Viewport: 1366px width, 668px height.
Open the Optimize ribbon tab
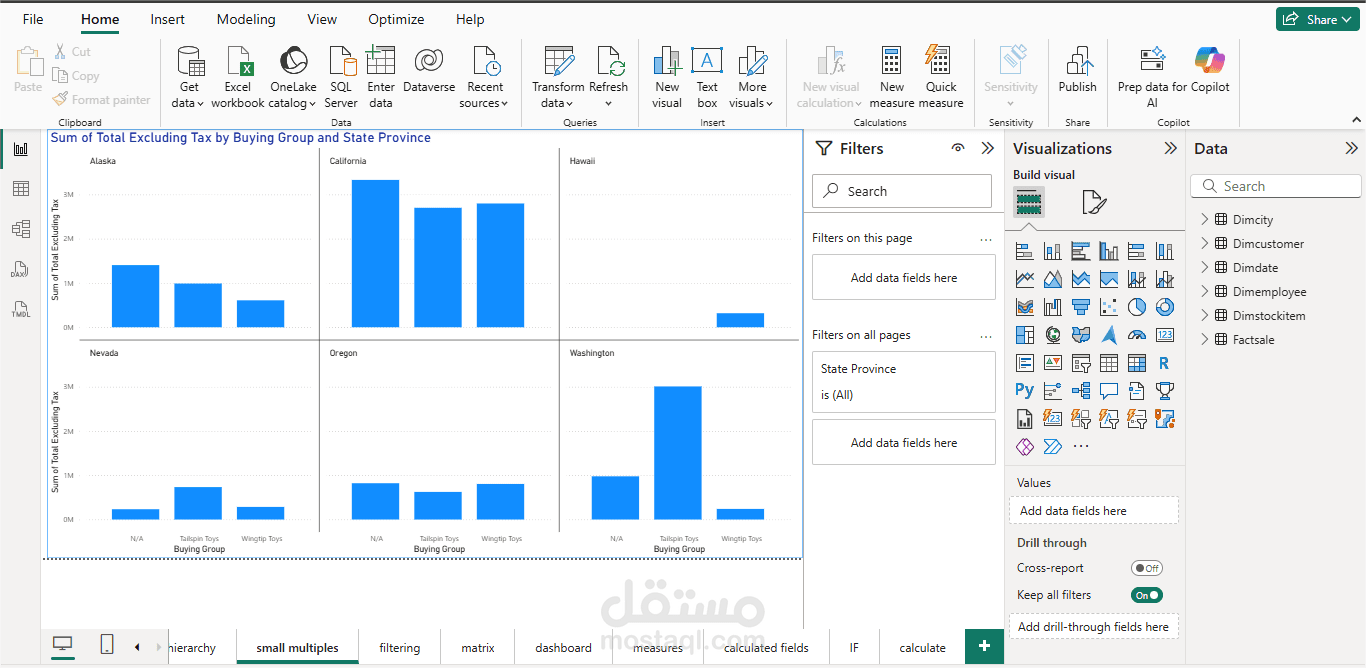click(x=396, y=19)
